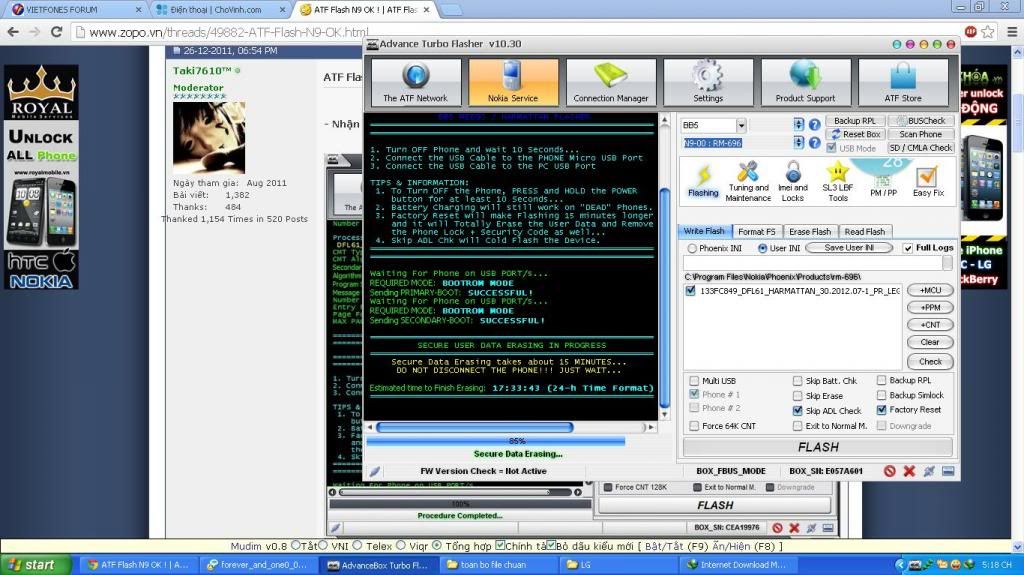The height and width of the screenshot is (575, 1024).
Task: Open Easy Fix checkmark icon
Action: tap(928, 182)
